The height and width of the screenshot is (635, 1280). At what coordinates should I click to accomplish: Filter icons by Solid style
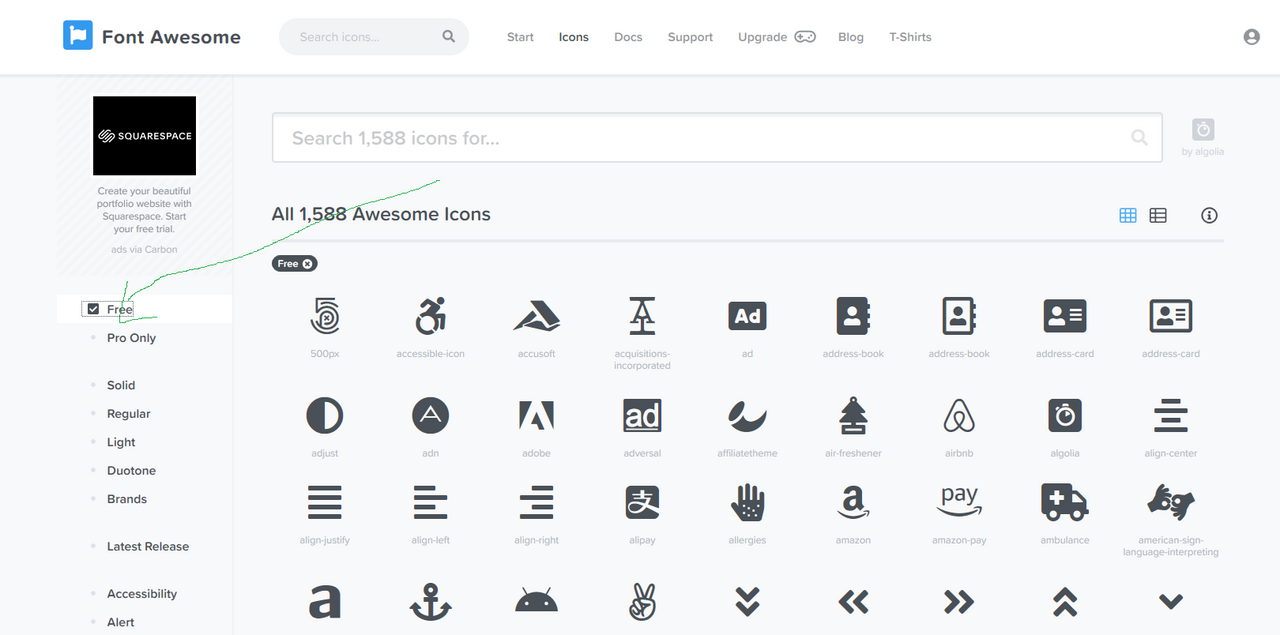coord(121,385)
